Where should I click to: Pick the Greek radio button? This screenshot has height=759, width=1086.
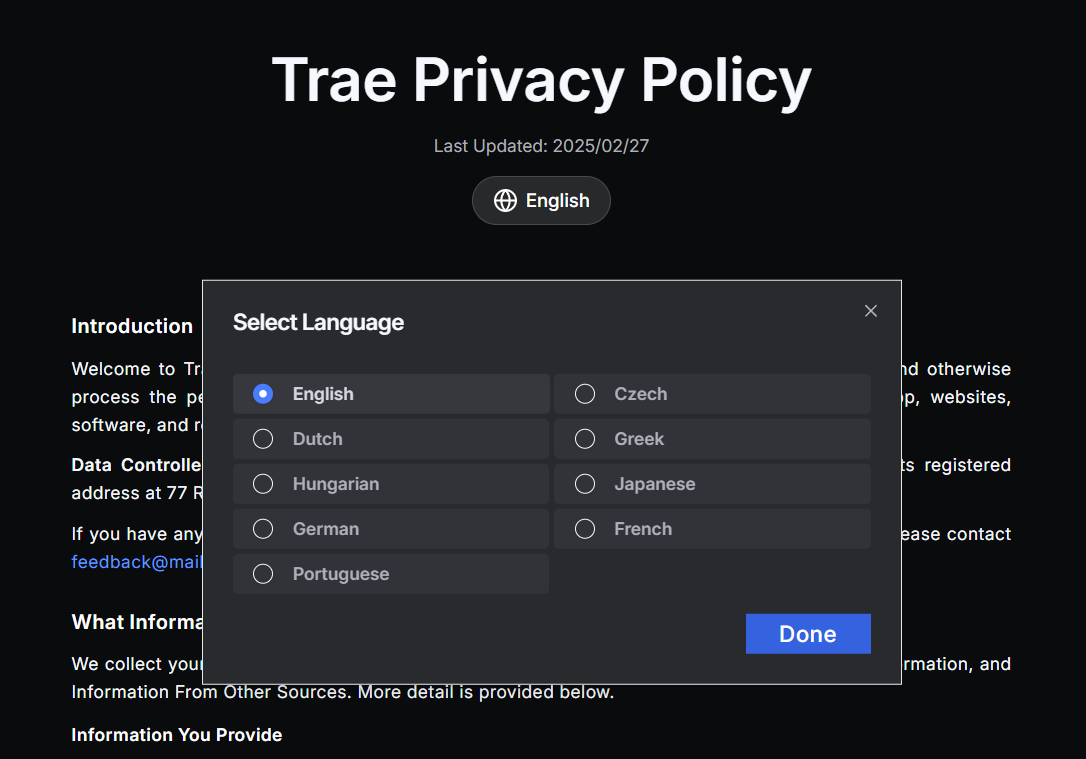click(585, 439)
